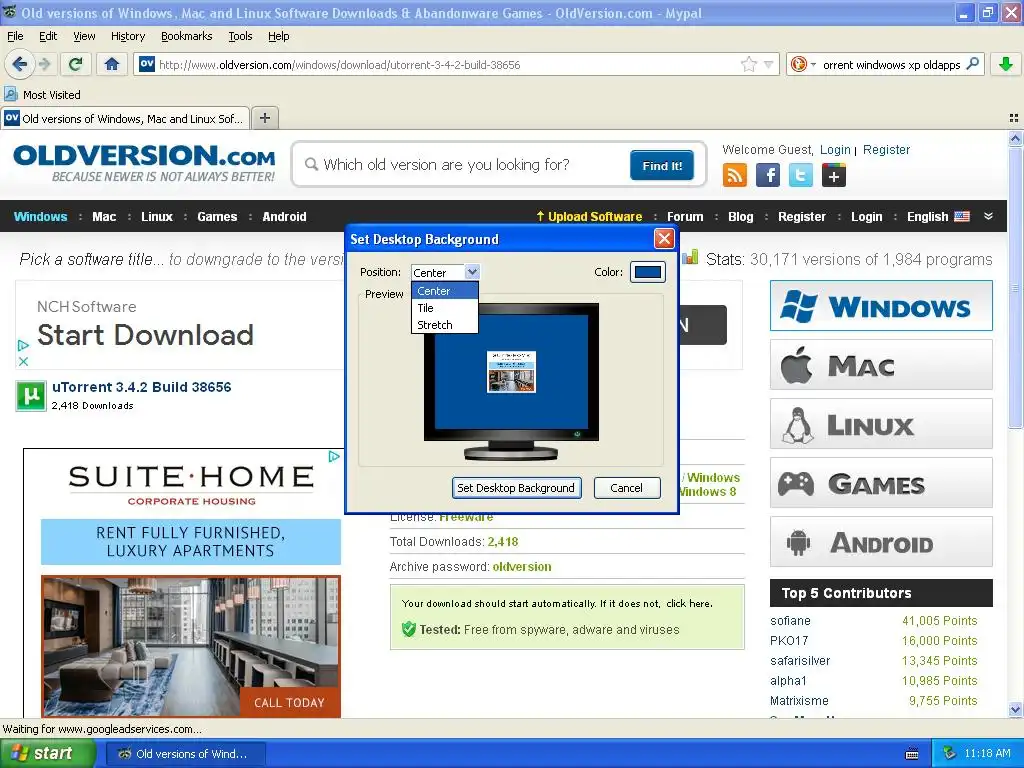Image resolution: width=1024 pixels, height=768 pixels.
Task: Click the search magnifier in browser search box
Action: coord(972,64)
